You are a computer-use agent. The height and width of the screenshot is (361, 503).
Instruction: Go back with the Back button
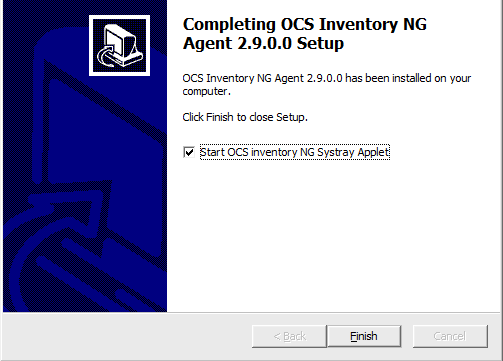[x=289, y=336]
